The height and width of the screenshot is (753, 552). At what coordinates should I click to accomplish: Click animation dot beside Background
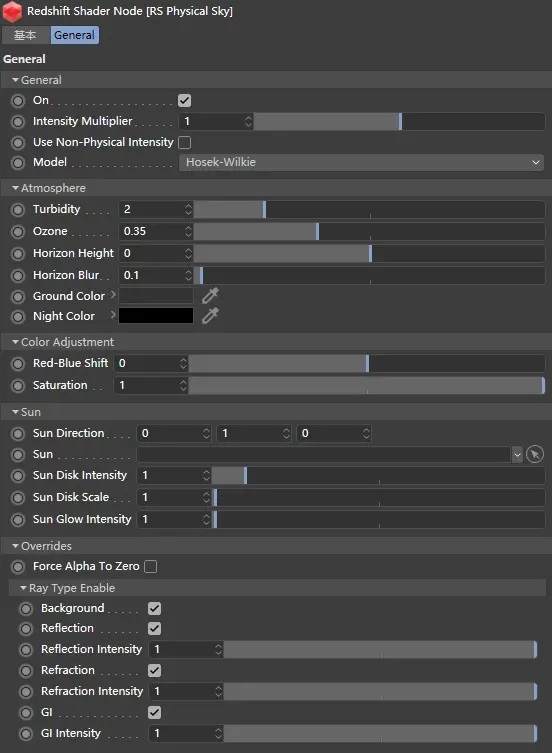pos(26,609)
